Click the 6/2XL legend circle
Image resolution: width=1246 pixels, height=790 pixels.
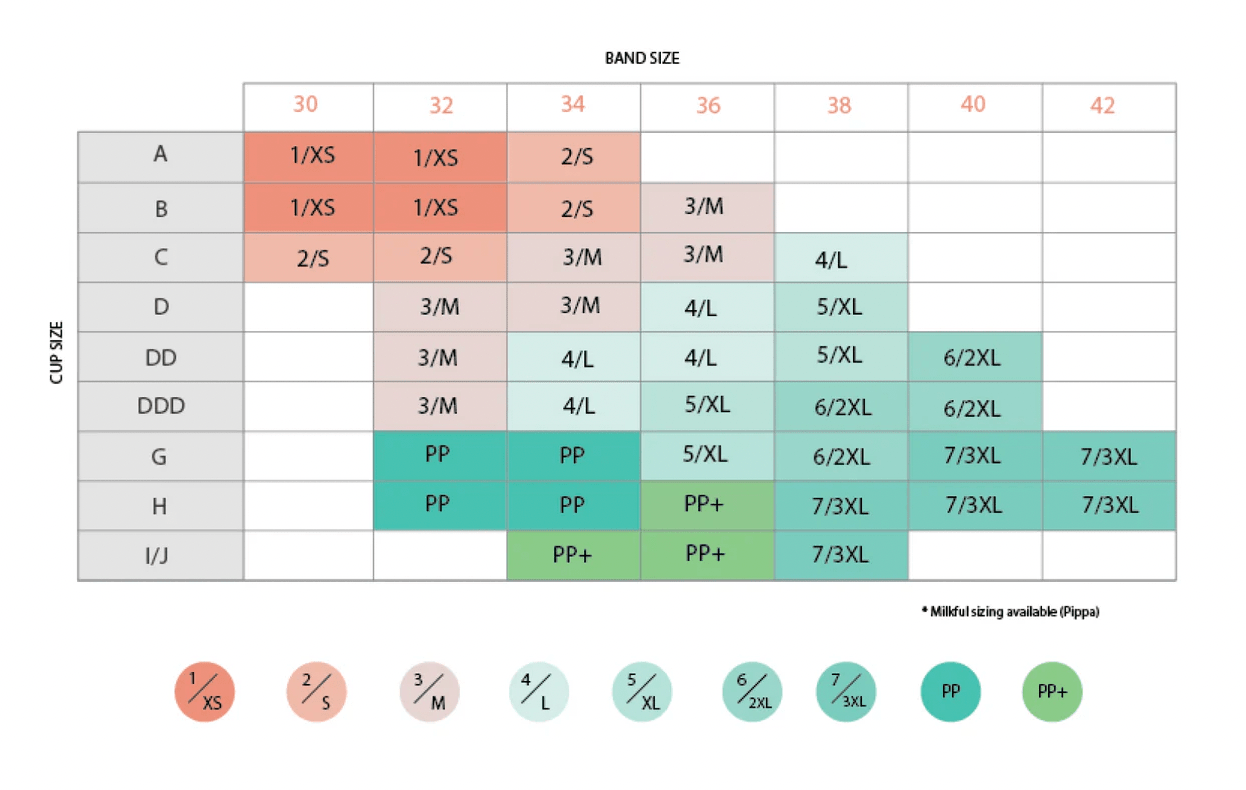752,692
